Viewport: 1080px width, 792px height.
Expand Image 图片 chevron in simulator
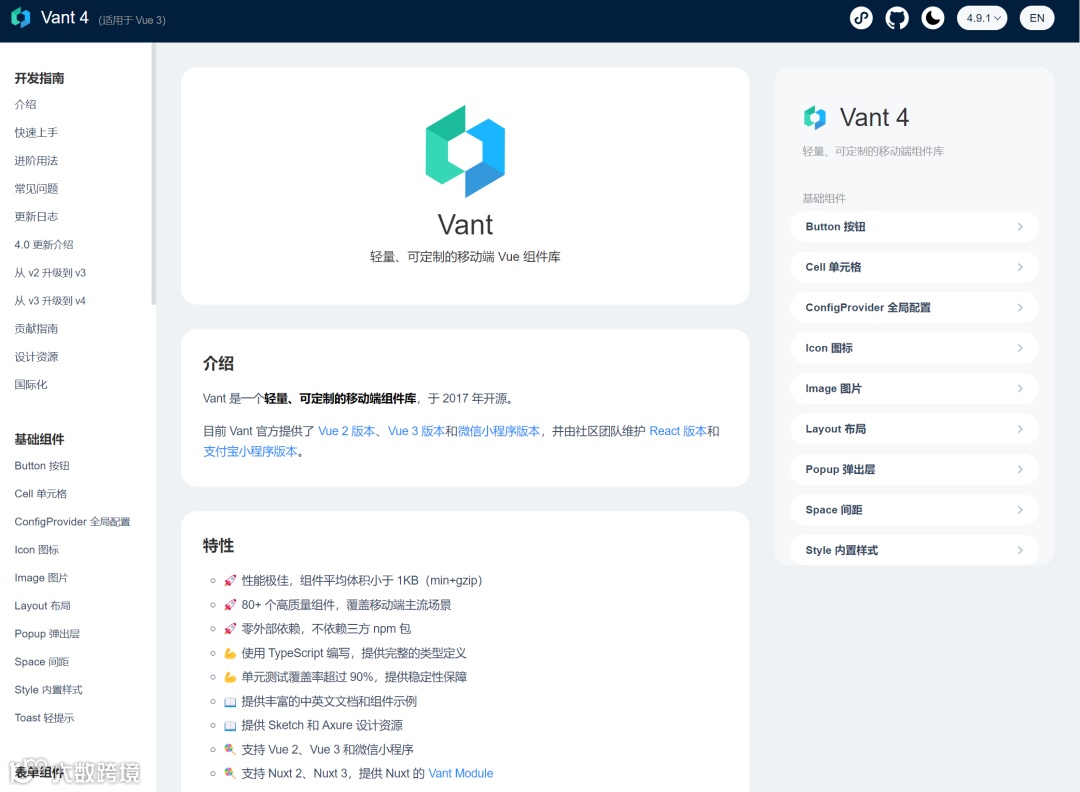coord(1020,388)
